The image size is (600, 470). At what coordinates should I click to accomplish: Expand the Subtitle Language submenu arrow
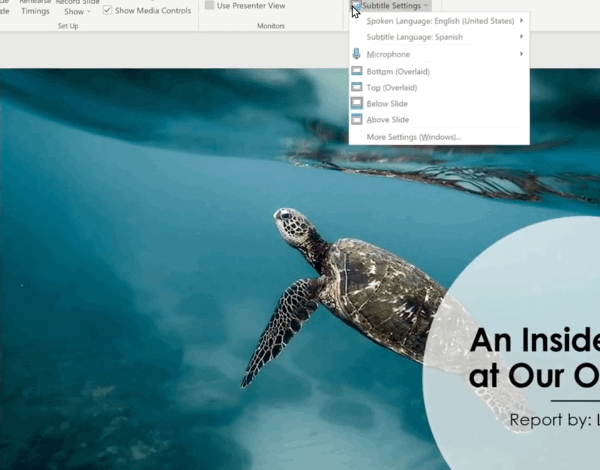coord(521,36)
